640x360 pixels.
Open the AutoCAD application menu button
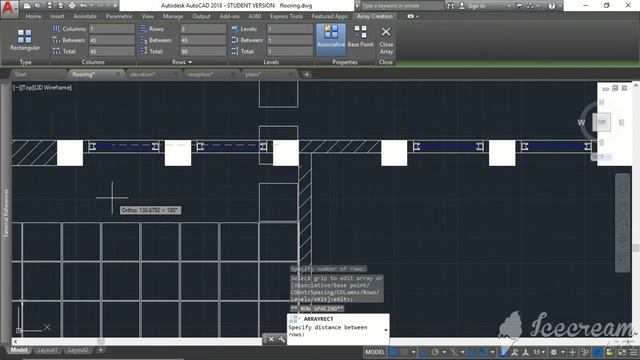click(9, 8)
